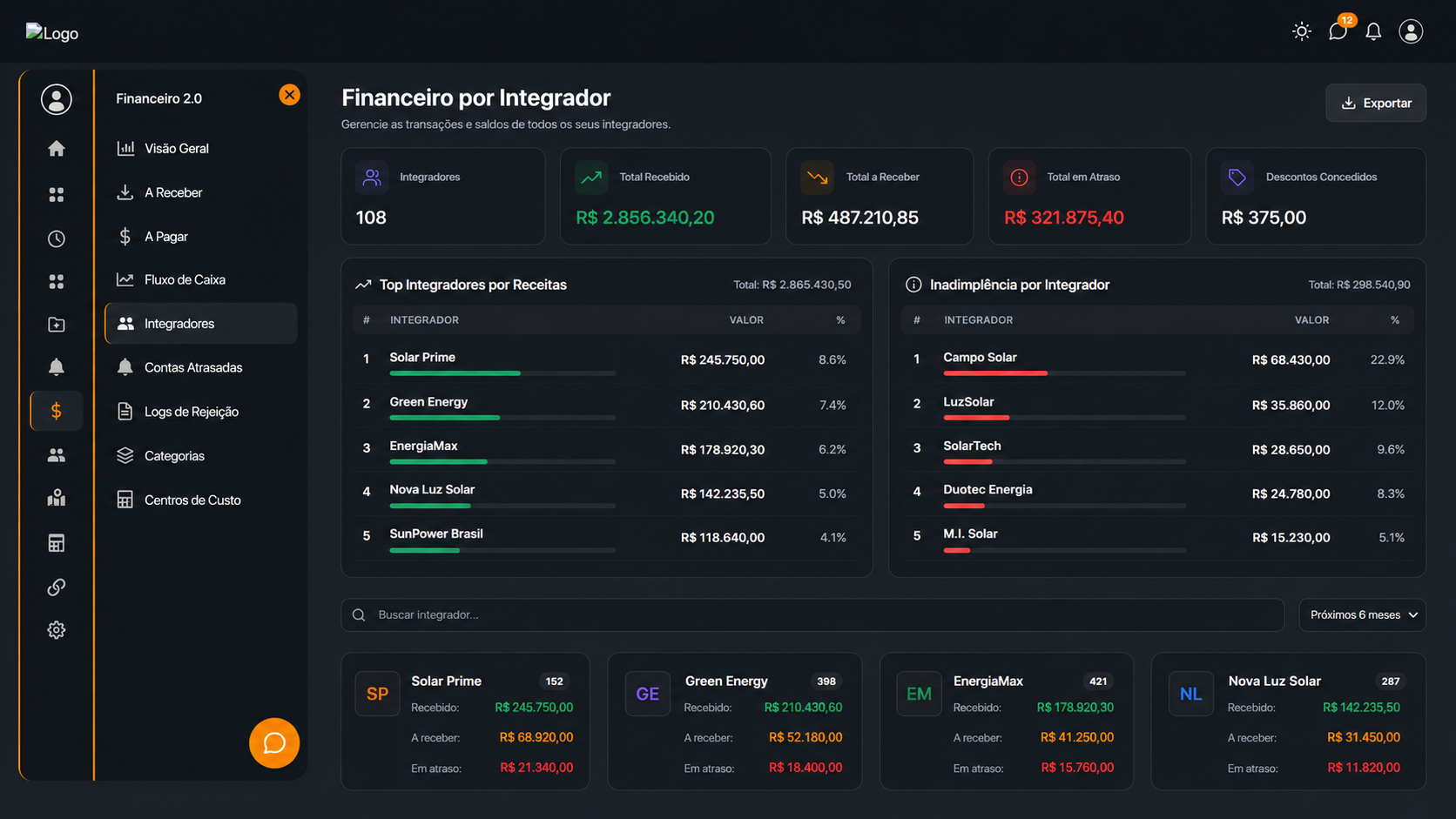1456x819 pixels.
Task: Go to home icon in sidebar
Action: [x=57, y=149]
